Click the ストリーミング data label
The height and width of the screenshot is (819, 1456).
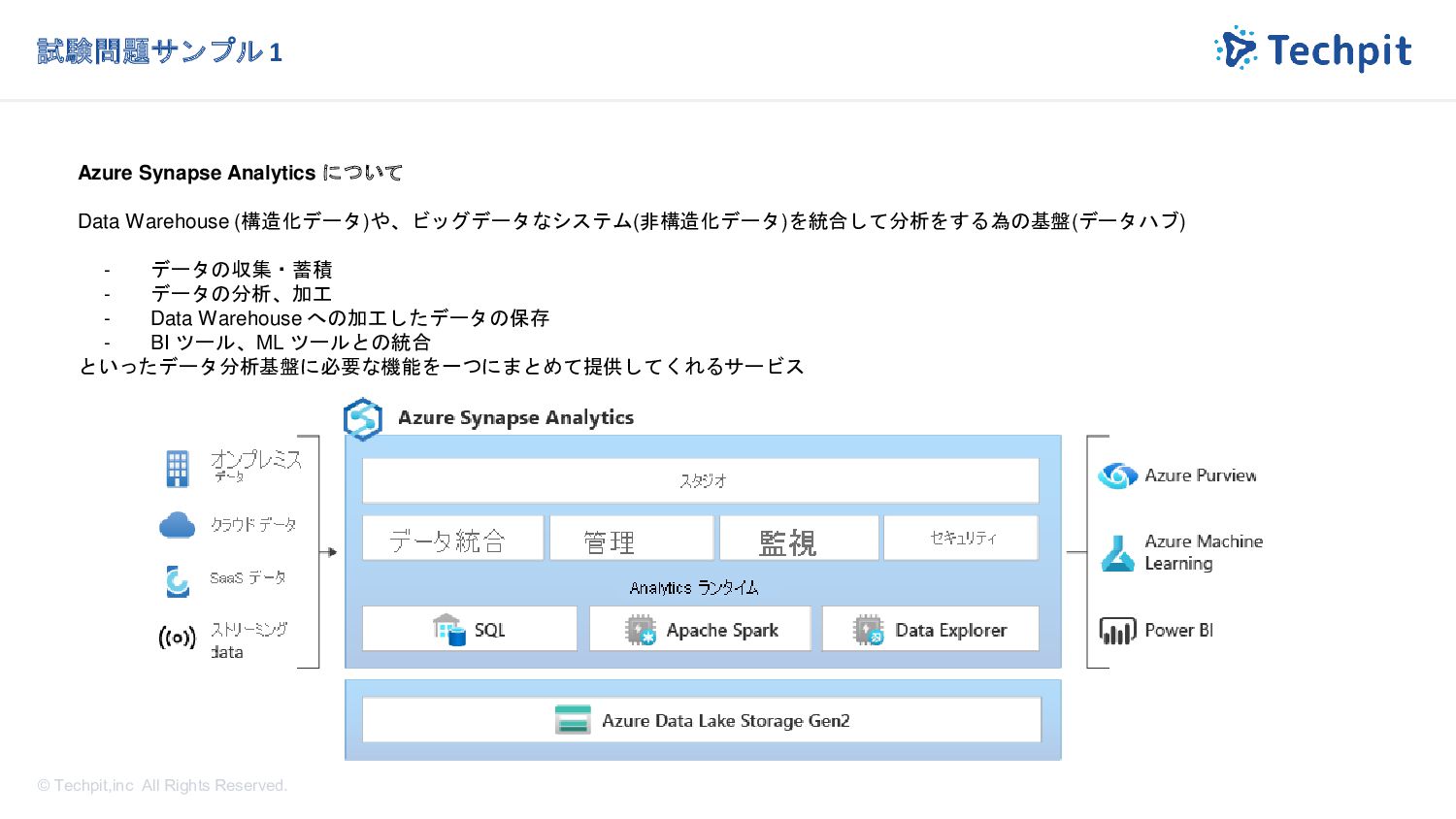coord(249,640)
